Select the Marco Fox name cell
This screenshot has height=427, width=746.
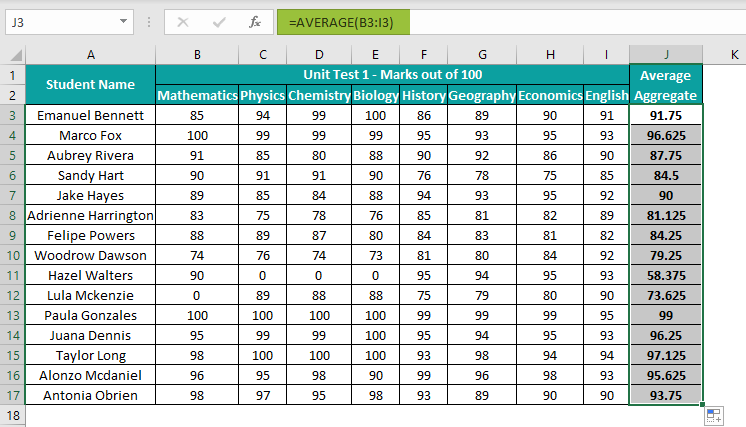point(90,136)
